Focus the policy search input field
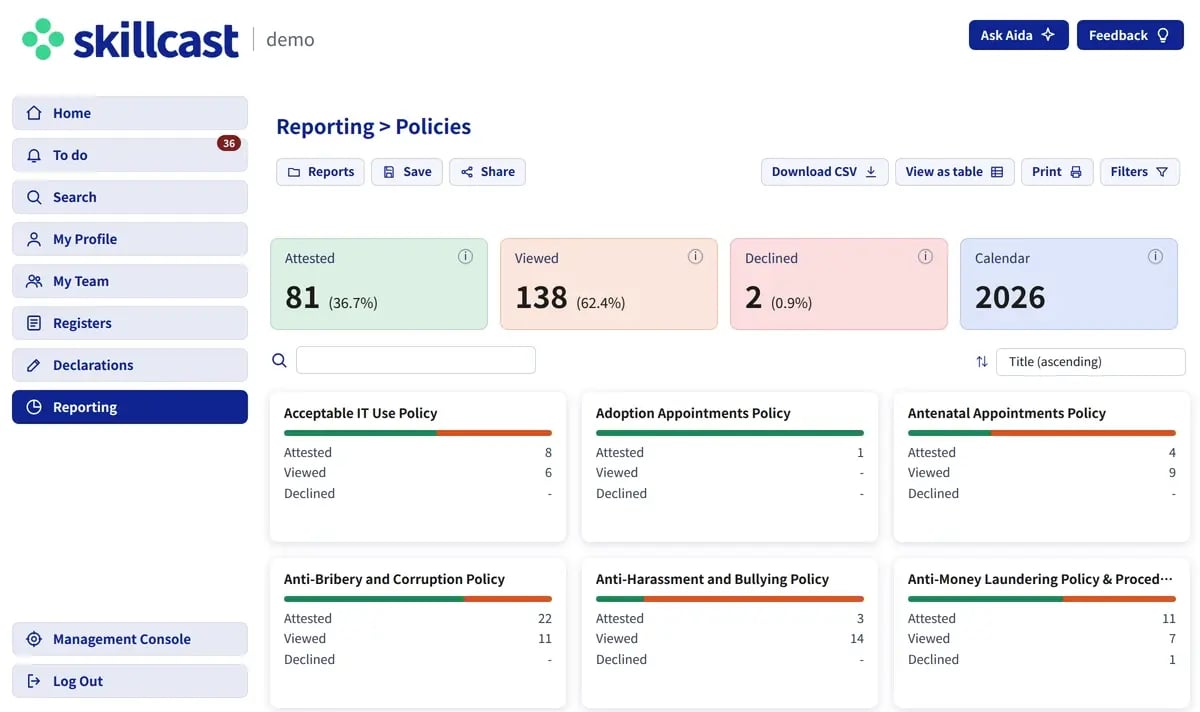This screenshot has height=712, width=1200. (416, 361)
